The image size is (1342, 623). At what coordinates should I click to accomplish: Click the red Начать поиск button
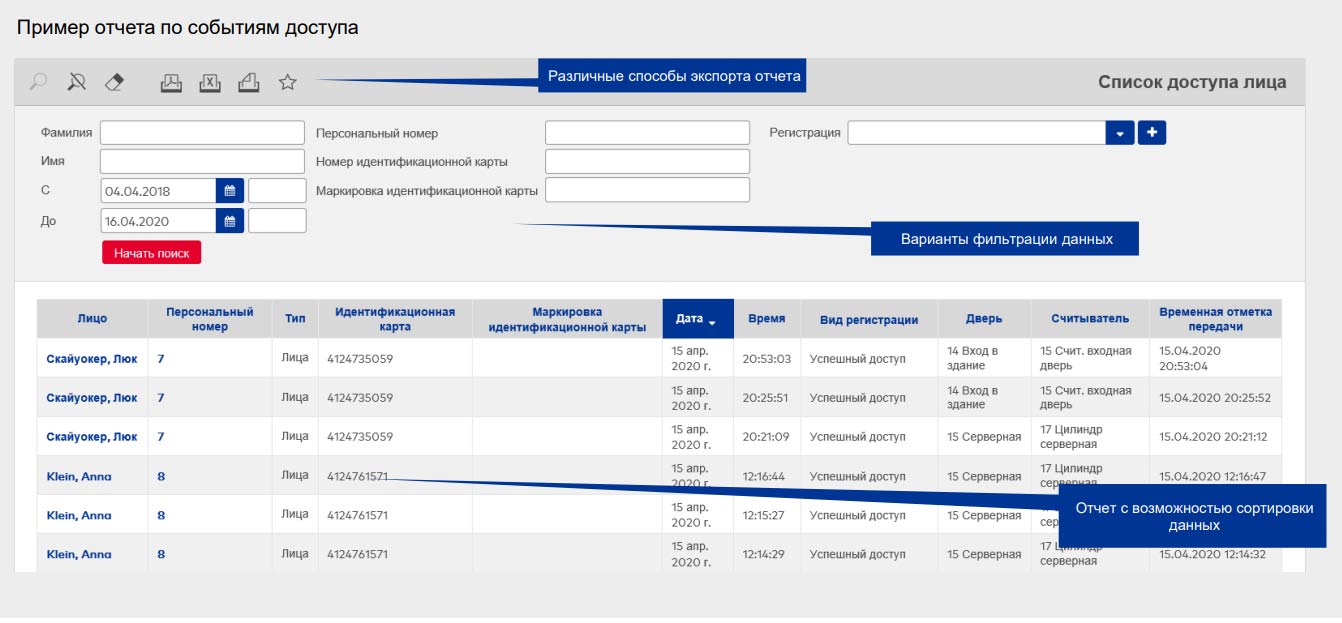pos(151,253)
